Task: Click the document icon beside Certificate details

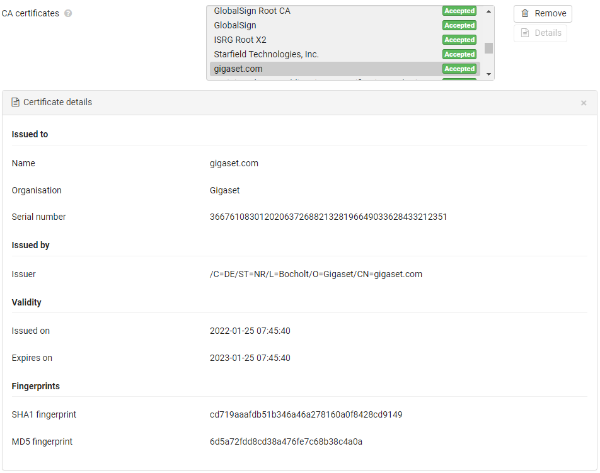Action: point(15,102)
